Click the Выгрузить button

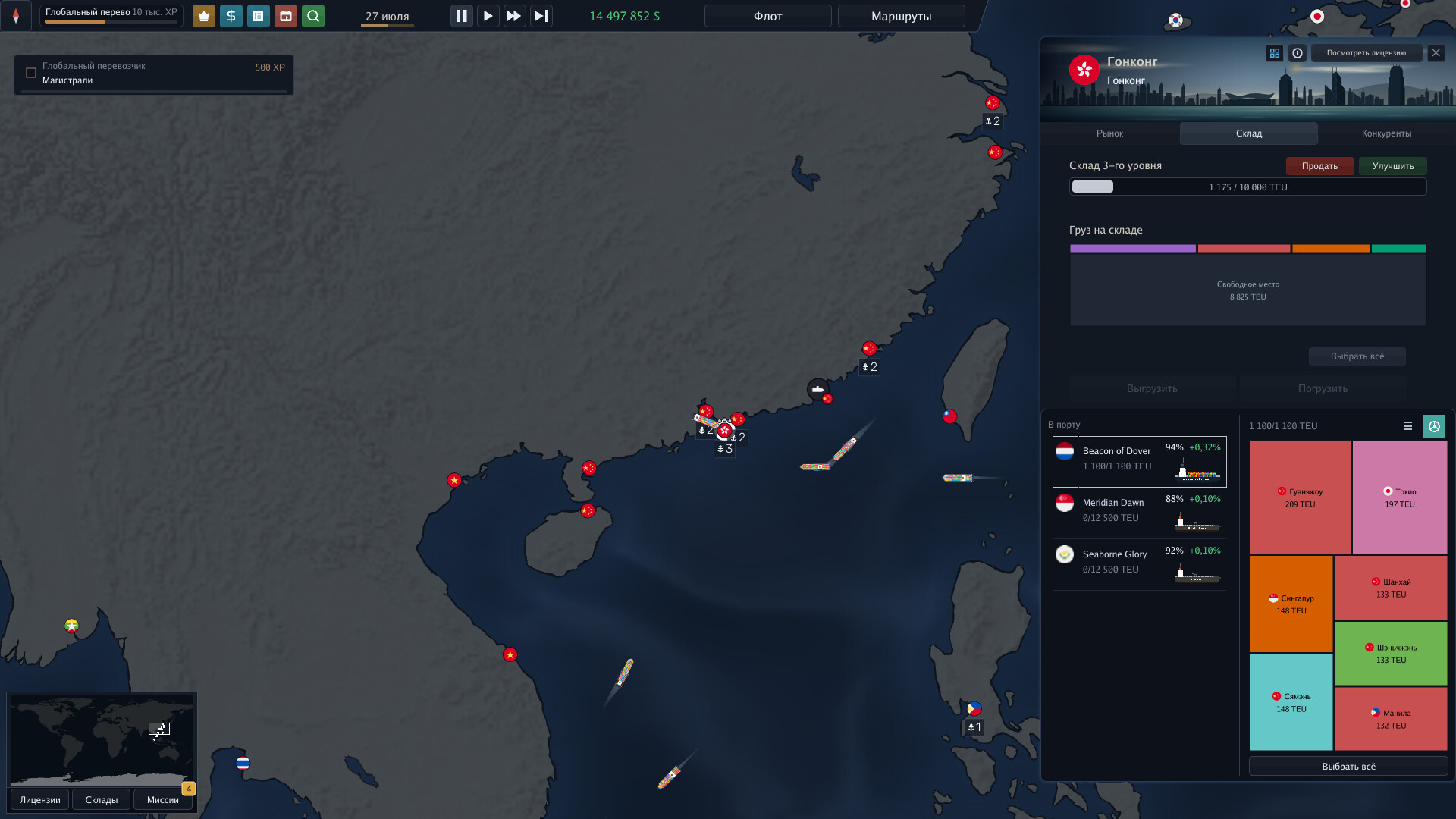(x=1152, y=388)
